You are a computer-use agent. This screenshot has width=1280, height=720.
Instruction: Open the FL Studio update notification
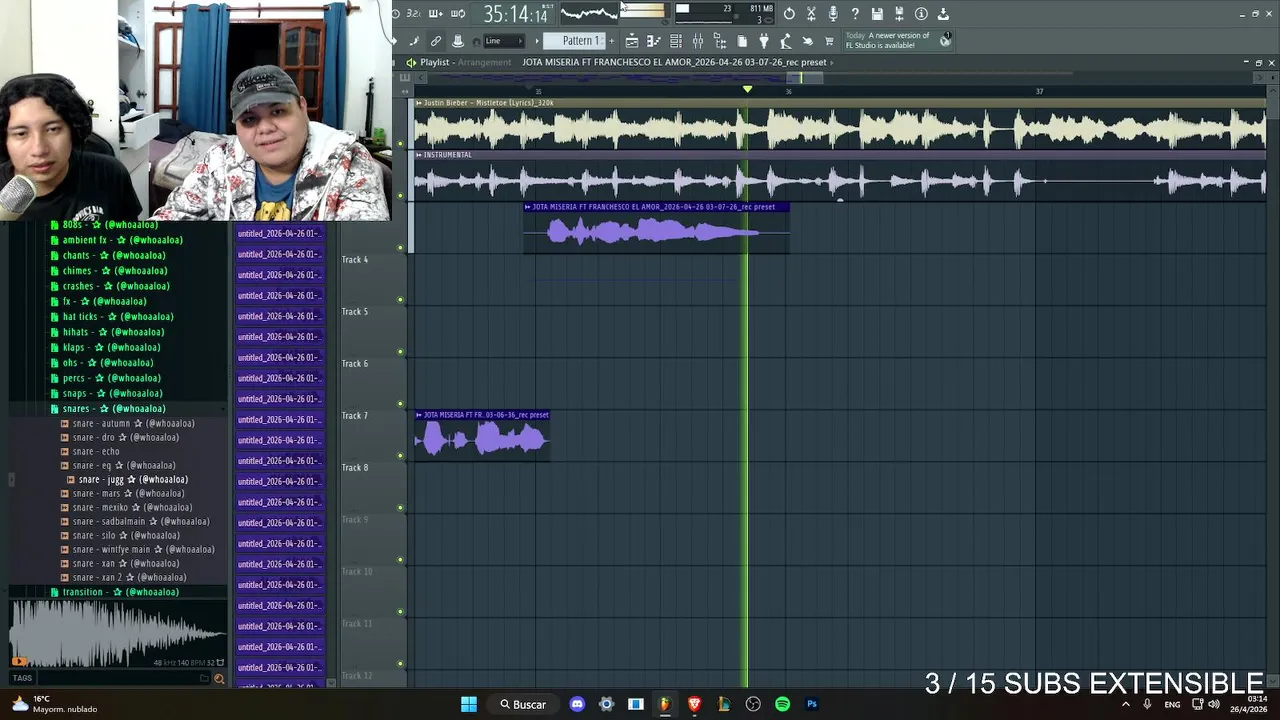pos(896,40)
